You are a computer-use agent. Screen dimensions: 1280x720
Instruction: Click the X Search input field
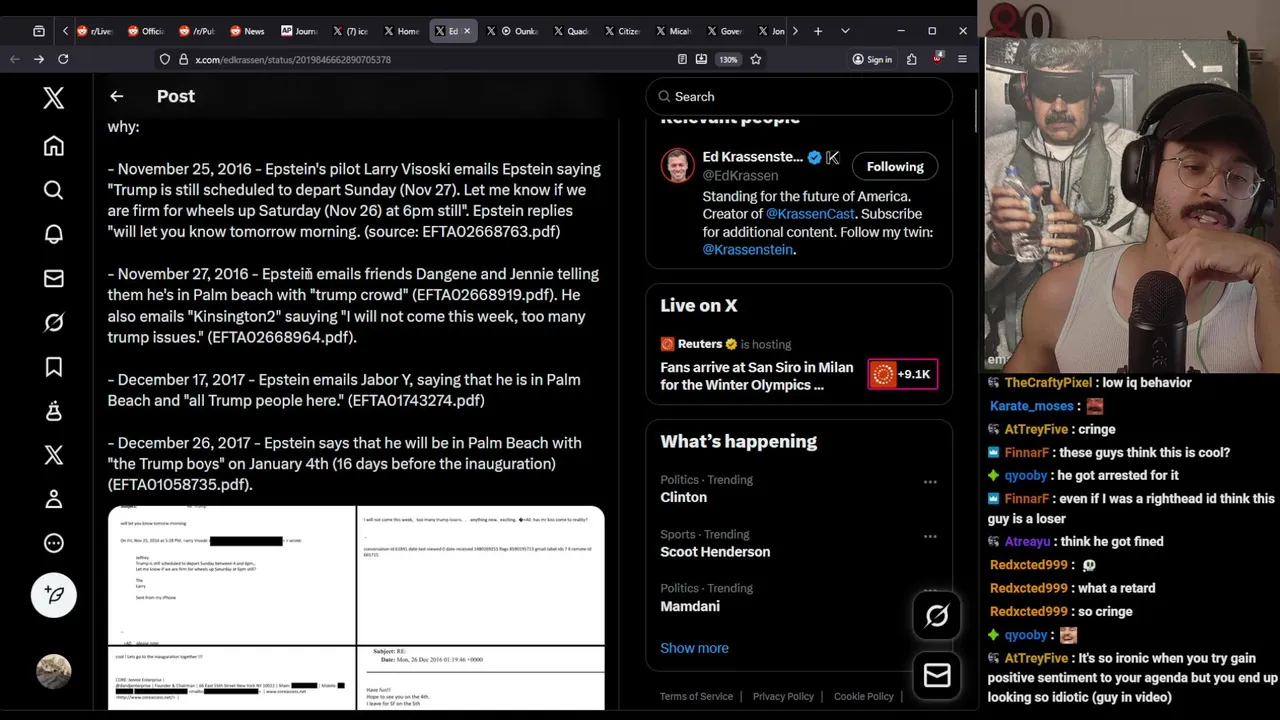[799, 96]
